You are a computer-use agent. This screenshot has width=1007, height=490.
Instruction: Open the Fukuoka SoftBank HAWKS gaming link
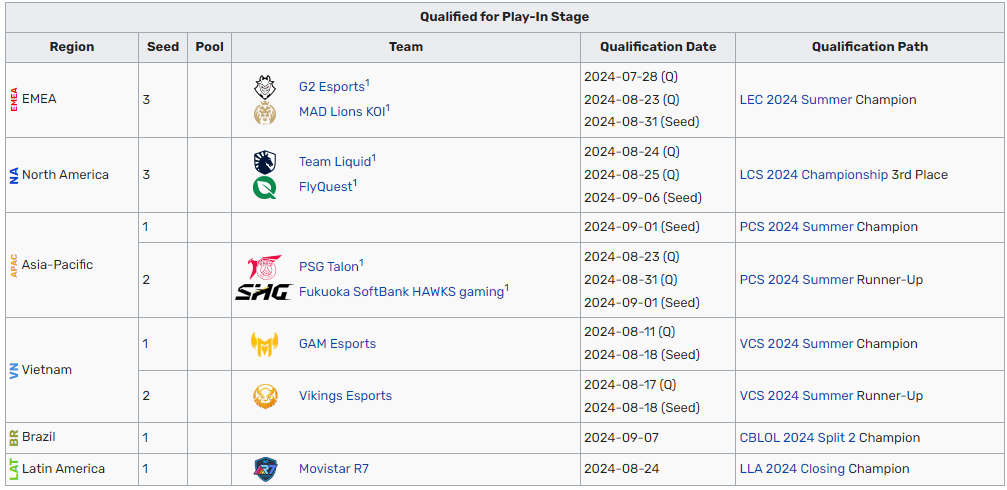click(401, 292)
